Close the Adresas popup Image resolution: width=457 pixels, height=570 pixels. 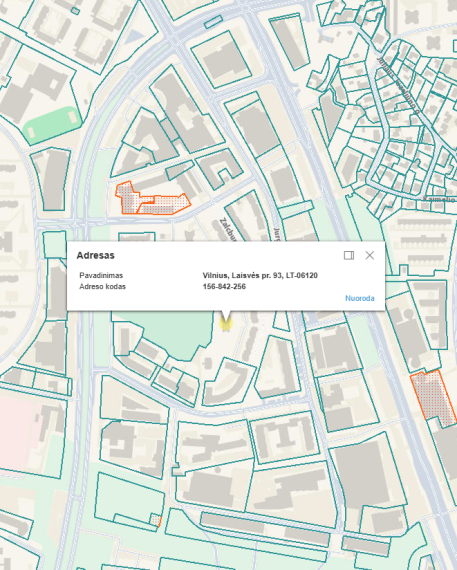pyautogui.click(x=369, y=255)
